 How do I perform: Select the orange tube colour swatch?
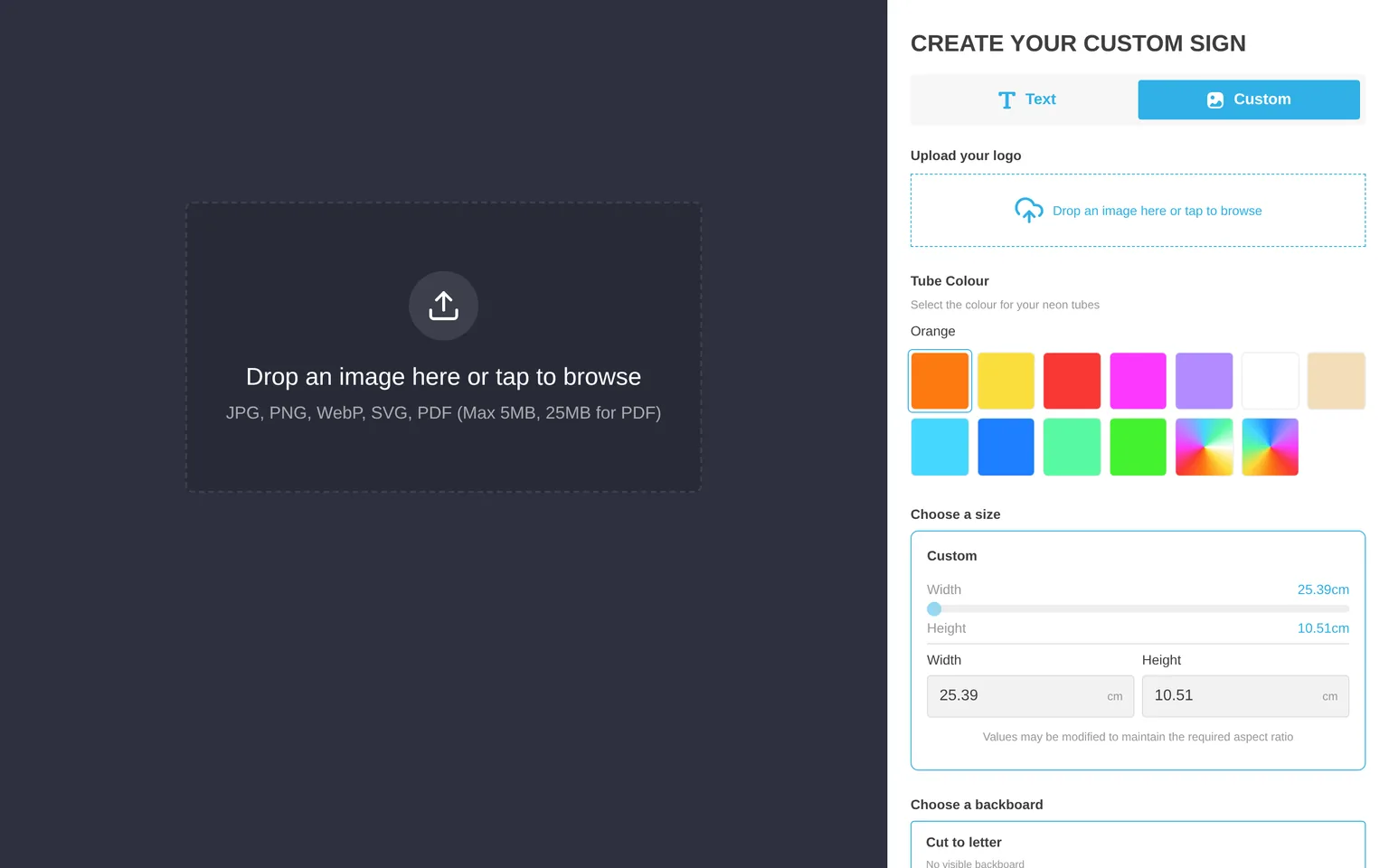[x=940, y=381]
